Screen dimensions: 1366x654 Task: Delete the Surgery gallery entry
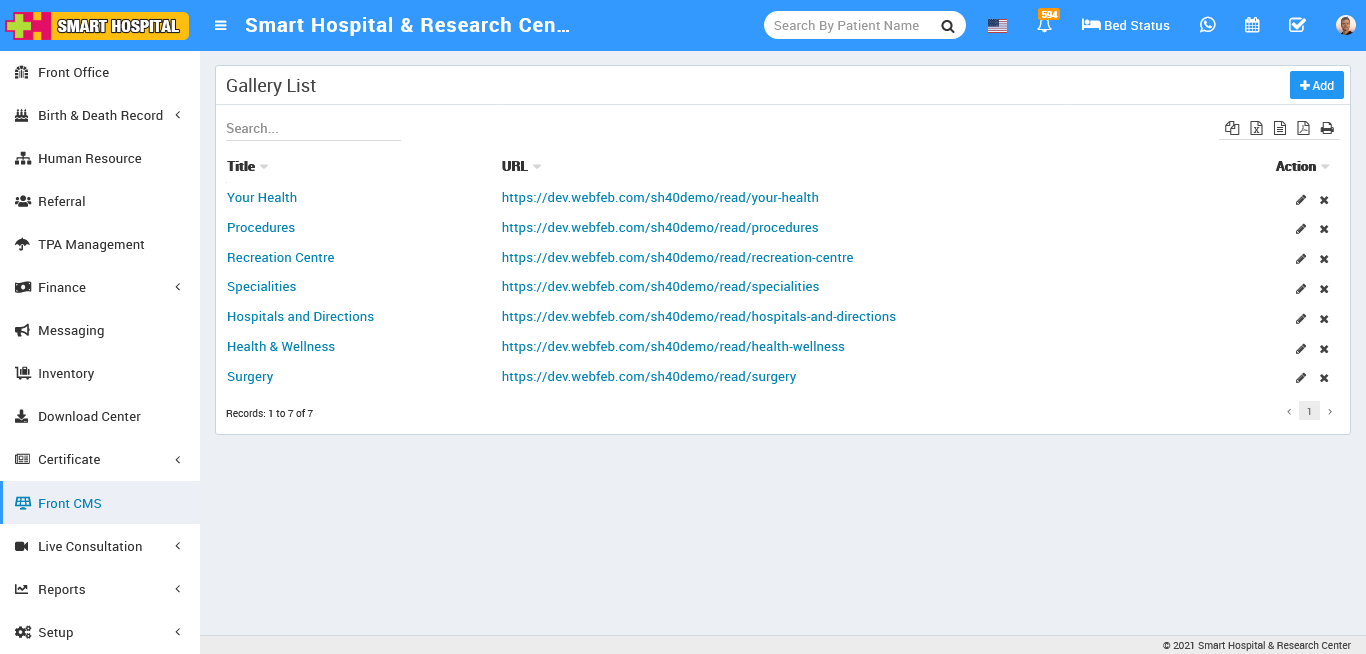1324,378
